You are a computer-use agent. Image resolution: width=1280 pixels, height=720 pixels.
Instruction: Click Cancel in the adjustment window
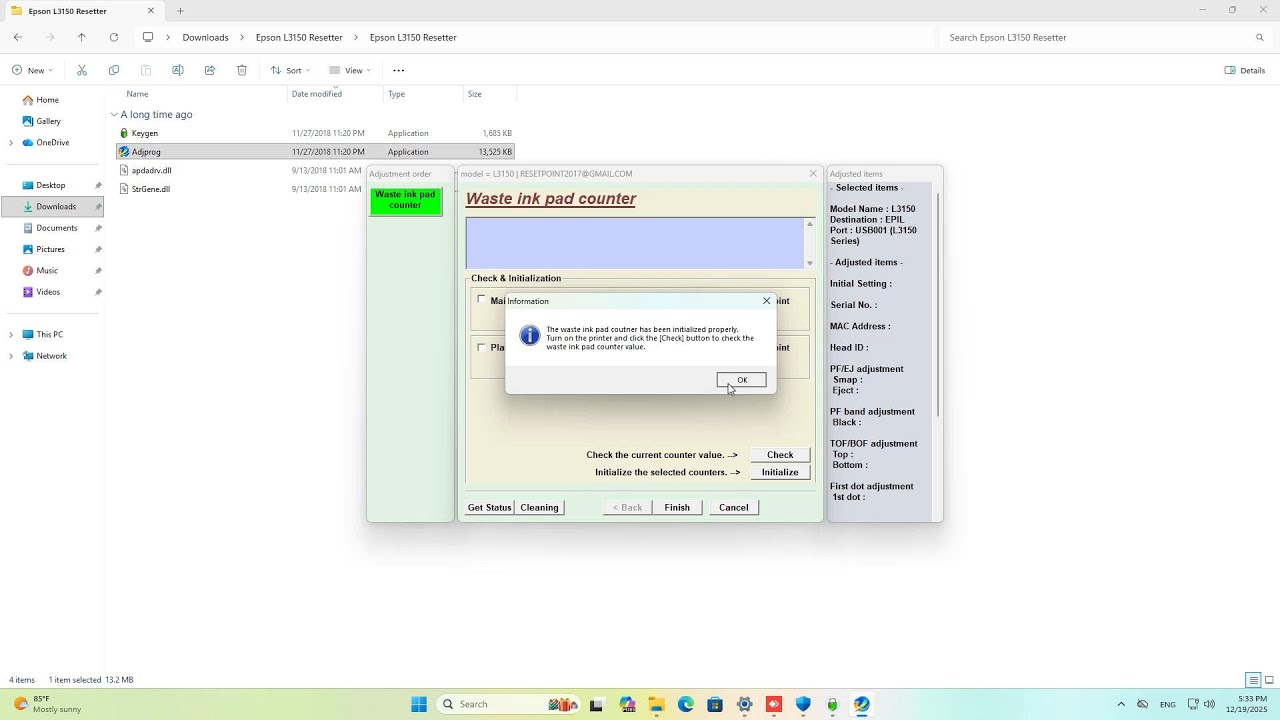[x=733, y=508]
